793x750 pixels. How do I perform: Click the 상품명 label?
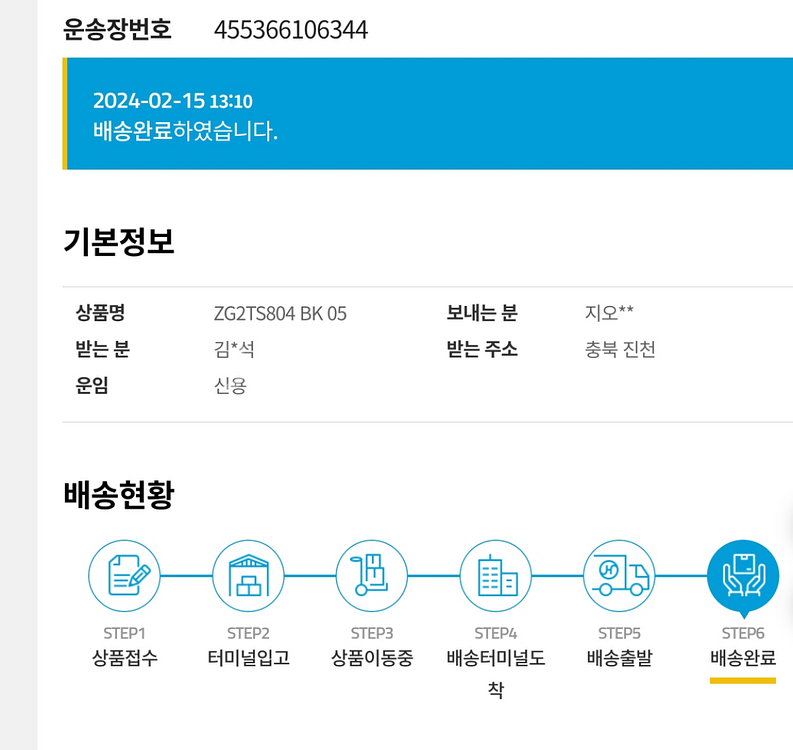coord(100,313)
